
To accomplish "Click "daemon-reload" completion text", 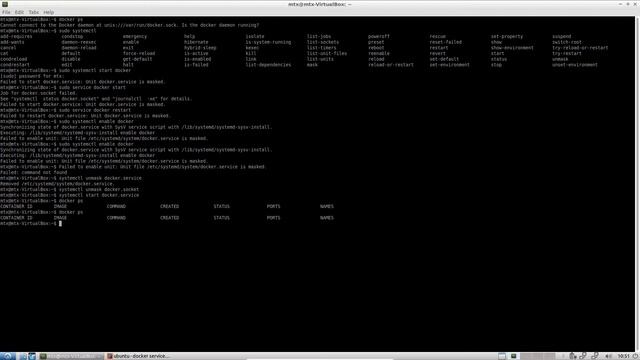I will pos(79,48).
